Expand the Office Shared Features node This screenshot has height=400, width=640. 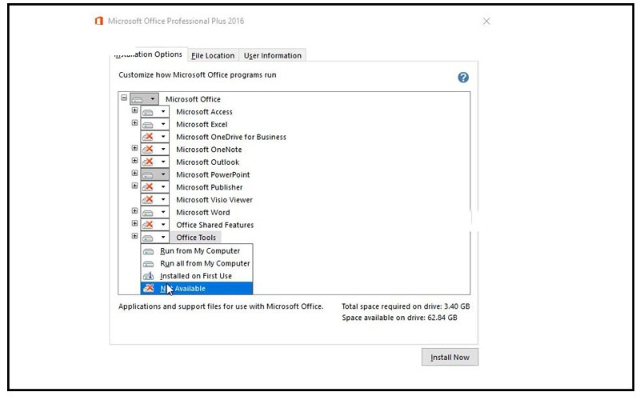tap(134, 223)
